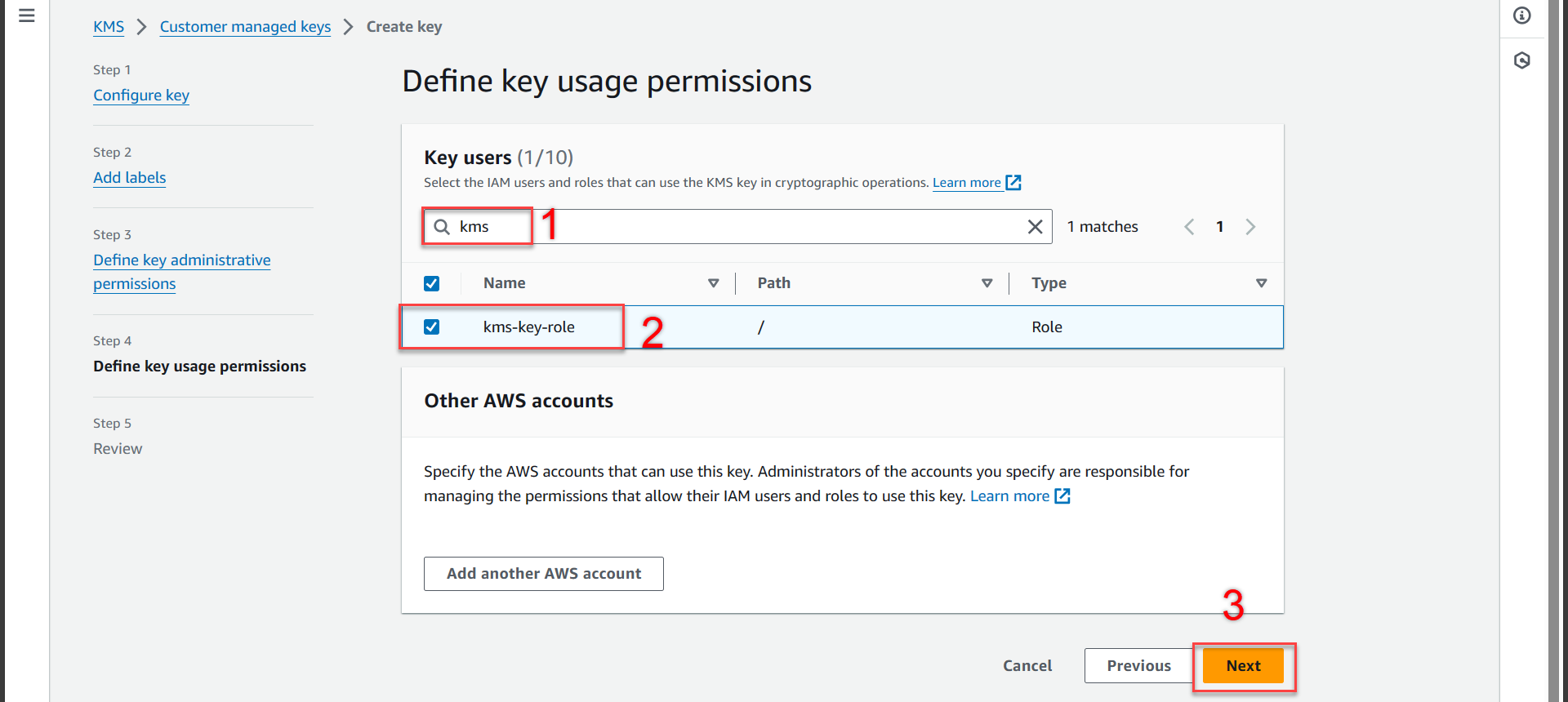Click the Name column header
Image resolution: width=1568 pixels, height=702 pixels.
tap(505, 283)
